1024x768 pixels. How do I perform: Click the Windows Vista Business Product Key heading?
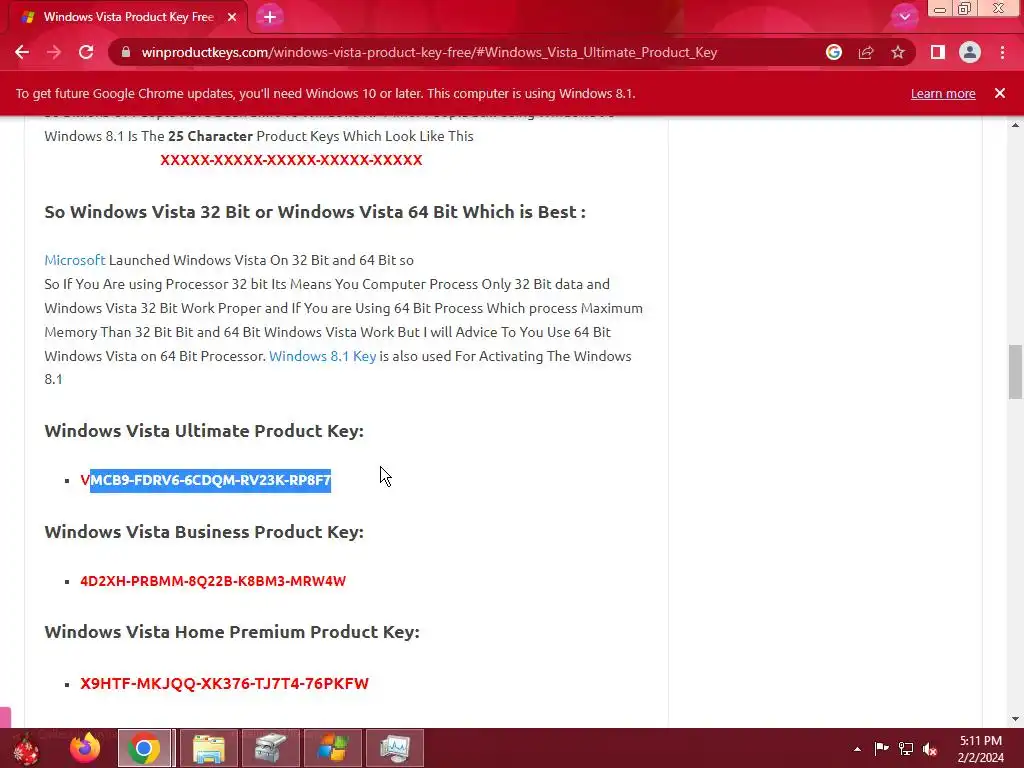204,532
